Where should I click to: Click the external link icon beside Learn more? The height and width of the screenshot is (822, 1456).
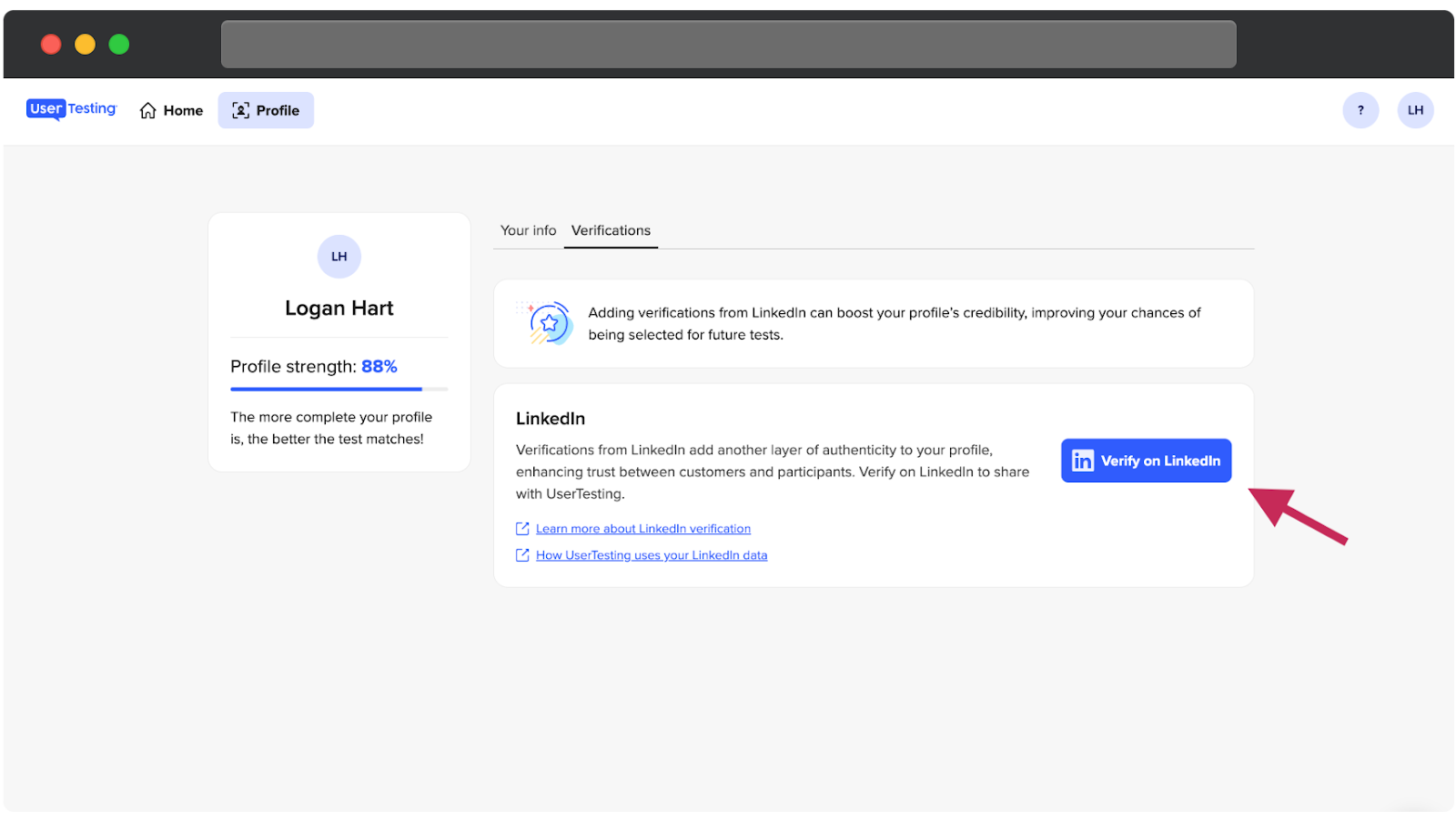(x=522, y=529)
